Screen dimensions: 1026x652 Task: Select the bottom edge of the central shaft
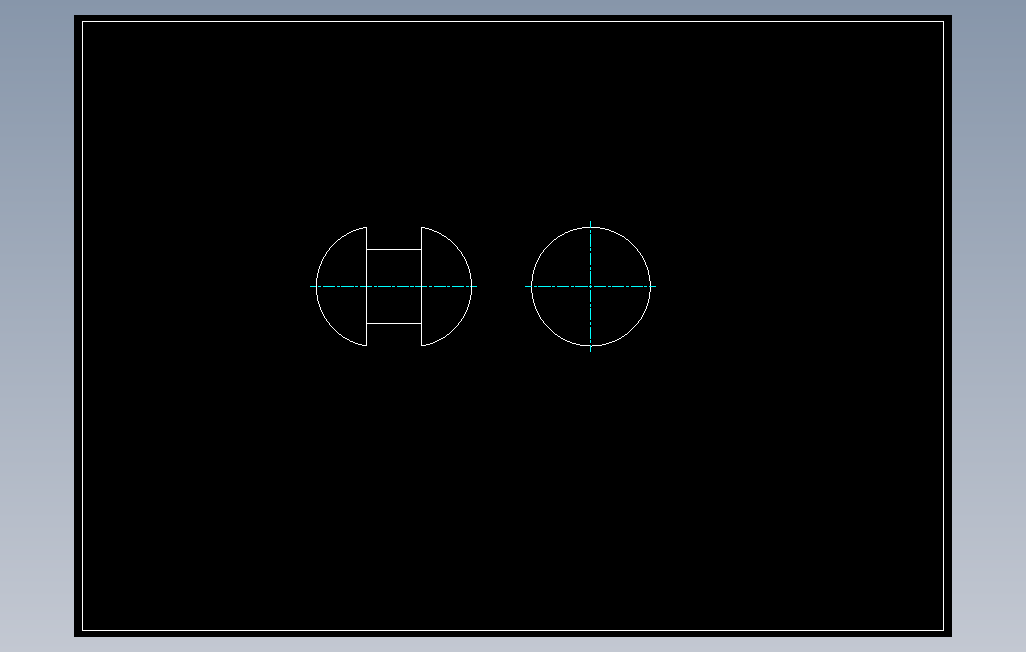point(394,323)
